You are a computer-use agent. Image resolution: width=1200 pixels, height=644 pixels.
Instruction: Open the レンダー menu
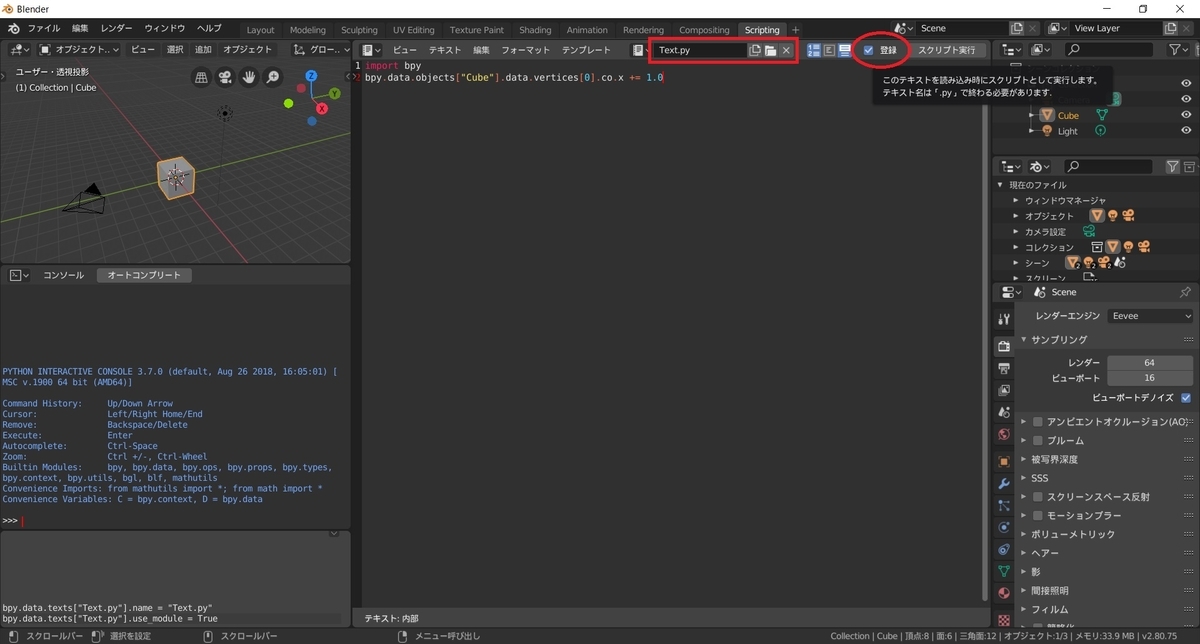[116, 28]
